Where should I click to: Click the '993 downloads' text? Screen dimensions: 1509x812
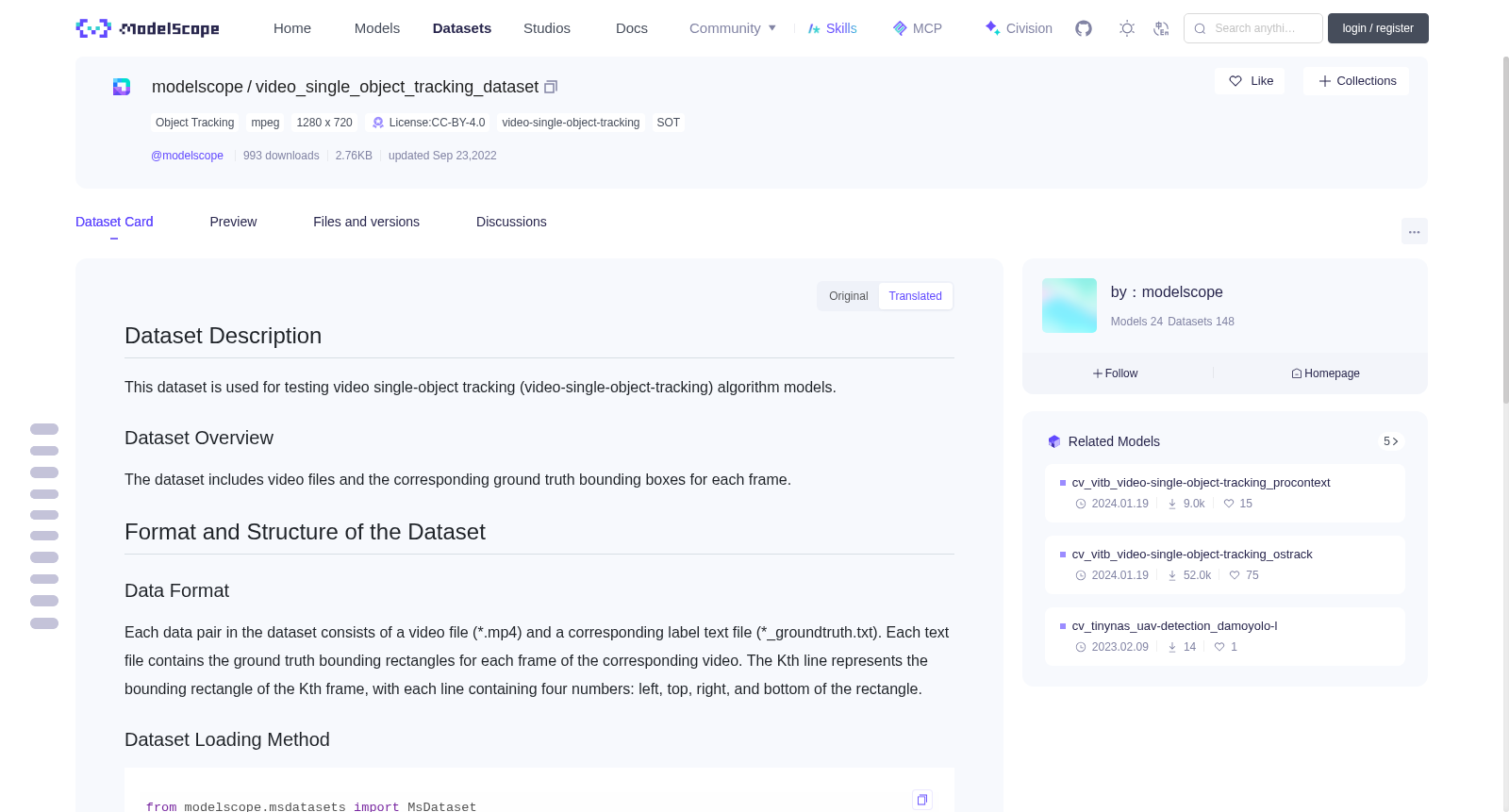click(x=281, y=156)
